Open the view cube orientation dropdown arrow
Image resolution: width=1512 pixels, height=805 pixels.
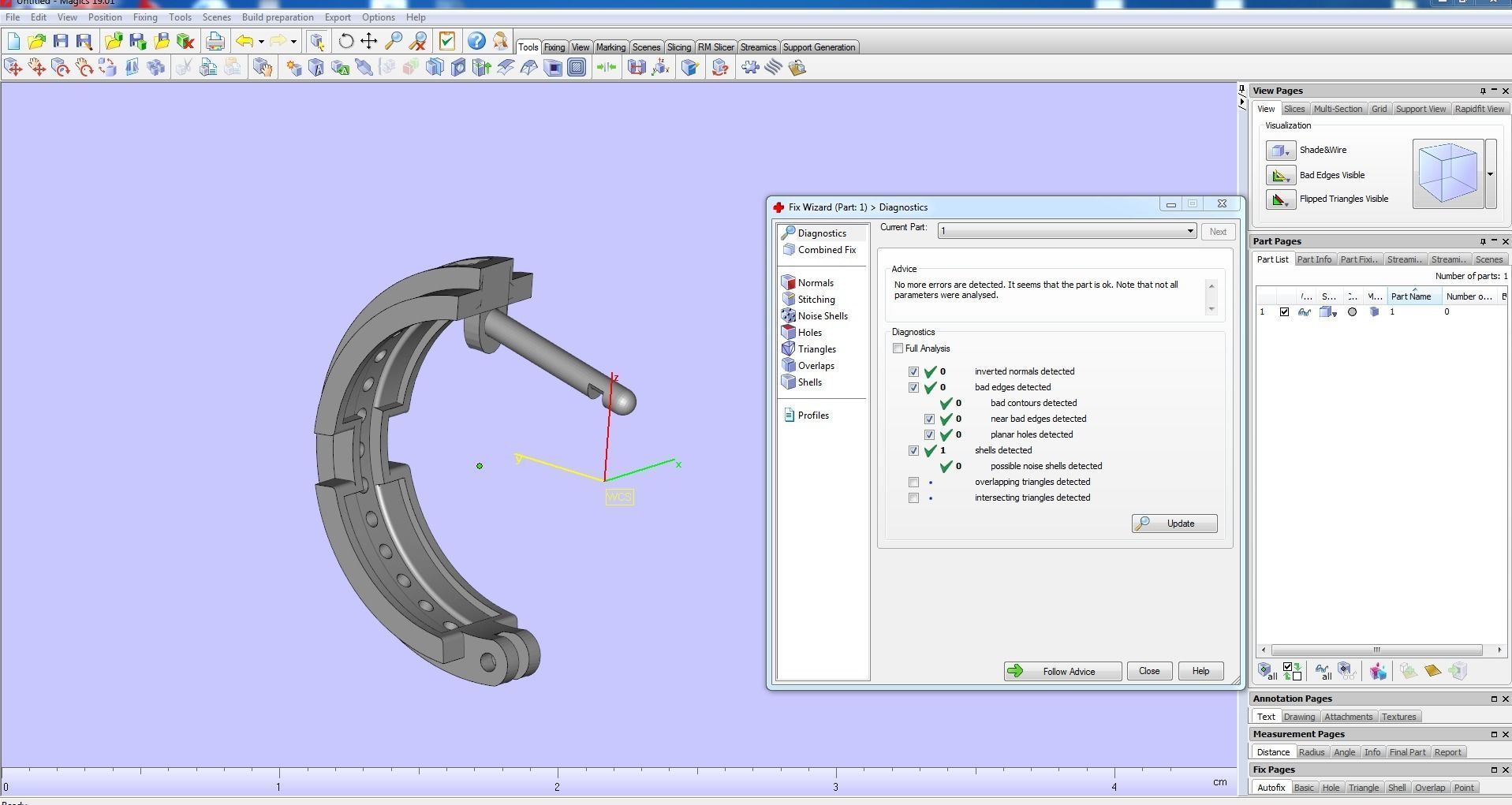pos(1490,174)
